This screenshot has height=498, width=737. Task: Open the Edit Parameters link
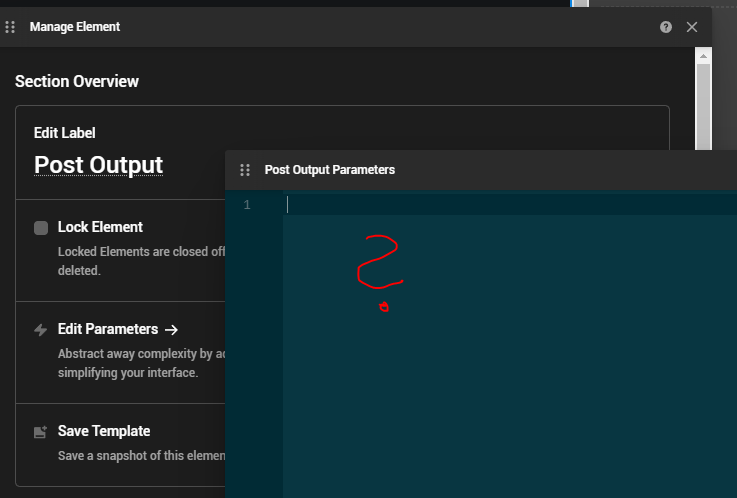coord(108,329)
